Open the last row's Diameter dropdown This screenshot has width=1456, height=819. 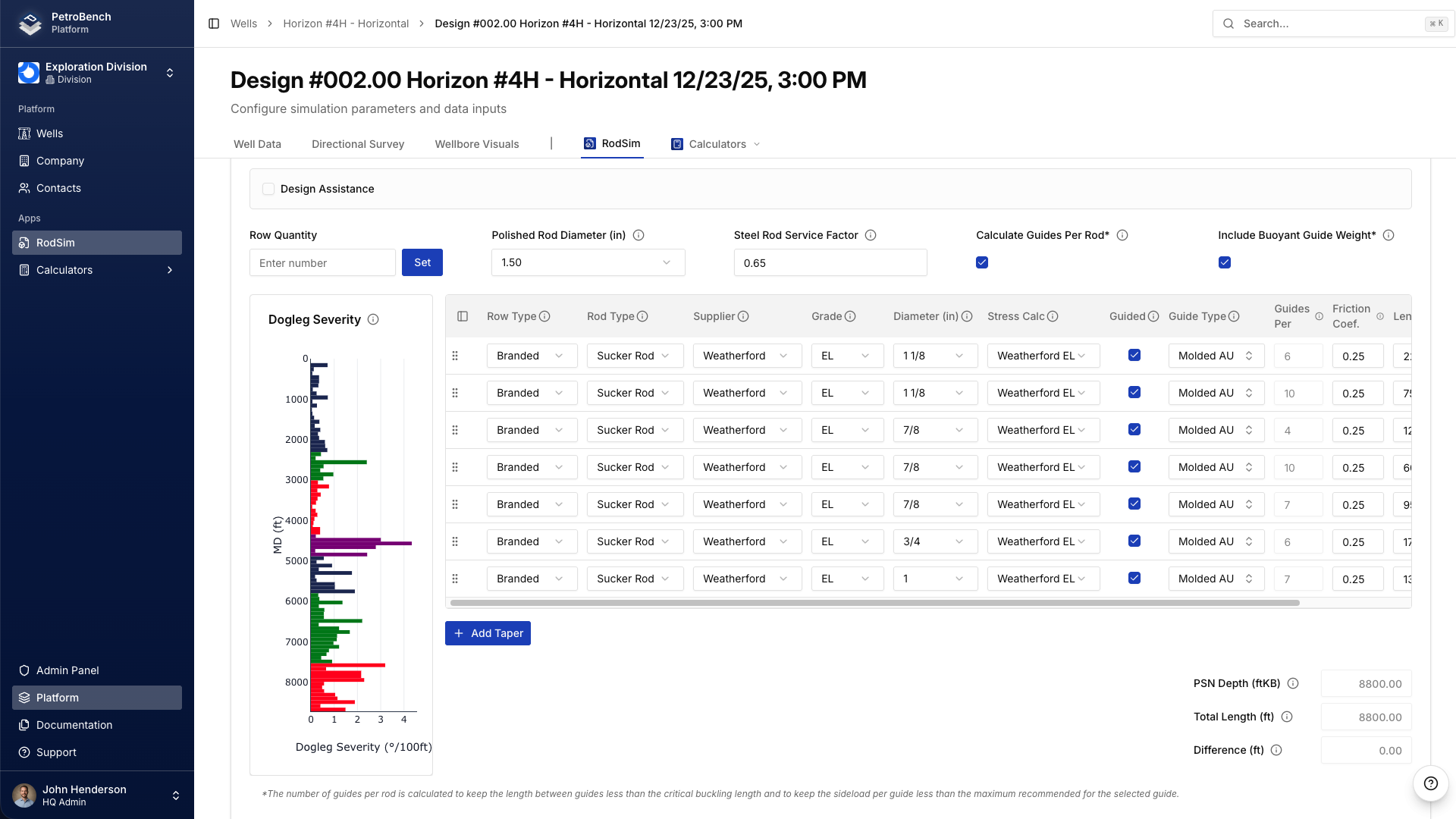934,579
